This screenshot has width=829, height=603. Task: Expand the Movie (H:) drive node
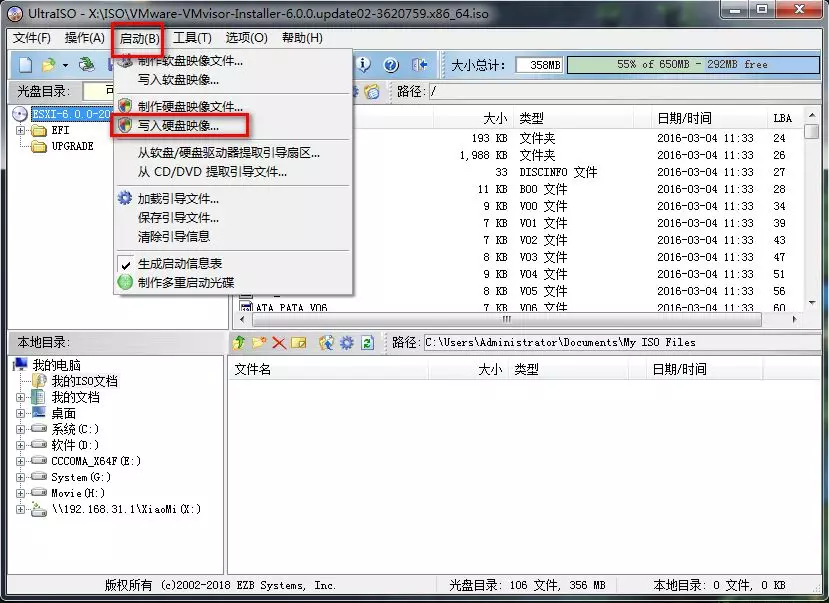[x=20, y=493]
